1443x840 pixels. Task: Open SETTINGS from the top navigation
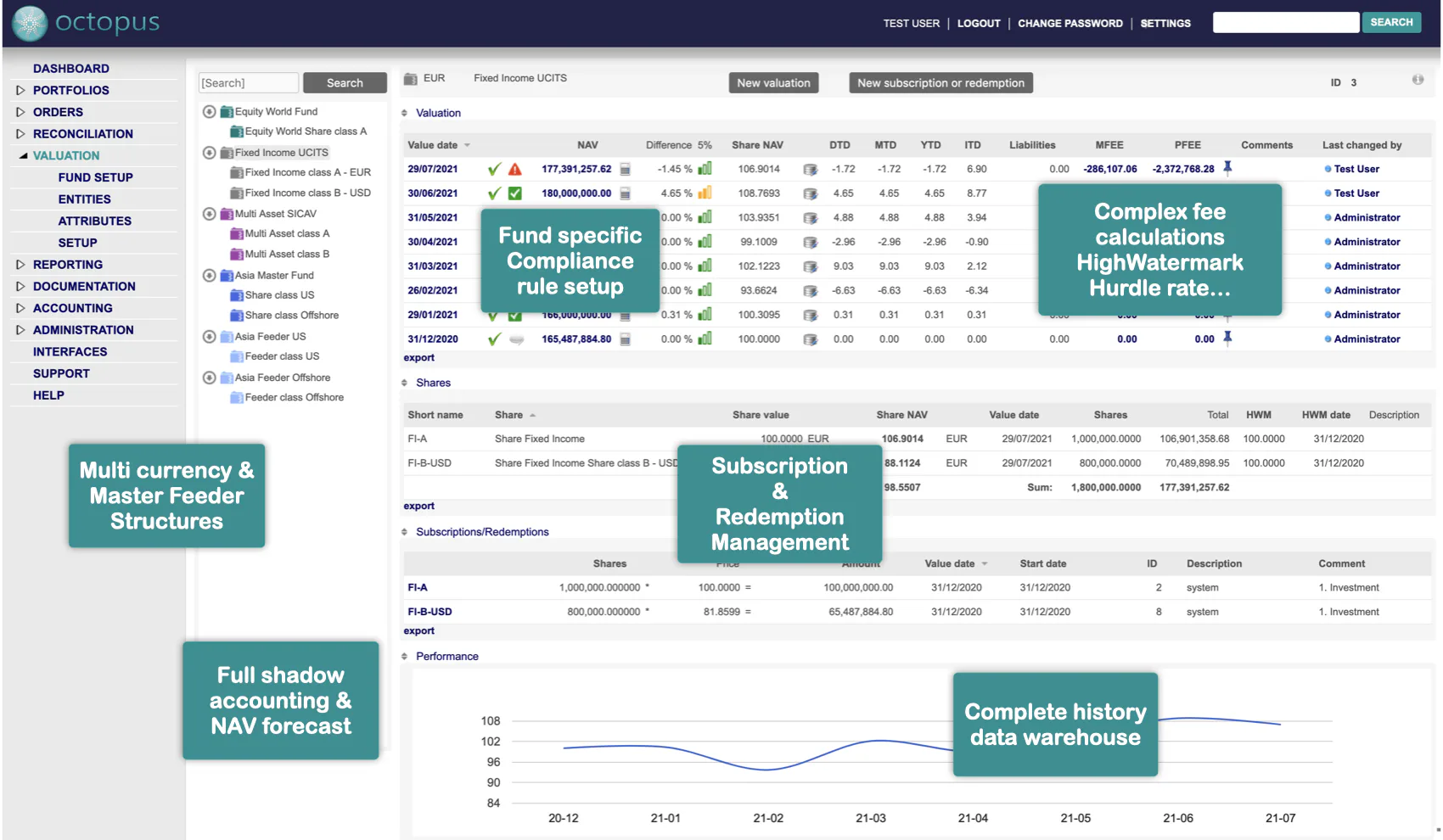coord(1165,23)
